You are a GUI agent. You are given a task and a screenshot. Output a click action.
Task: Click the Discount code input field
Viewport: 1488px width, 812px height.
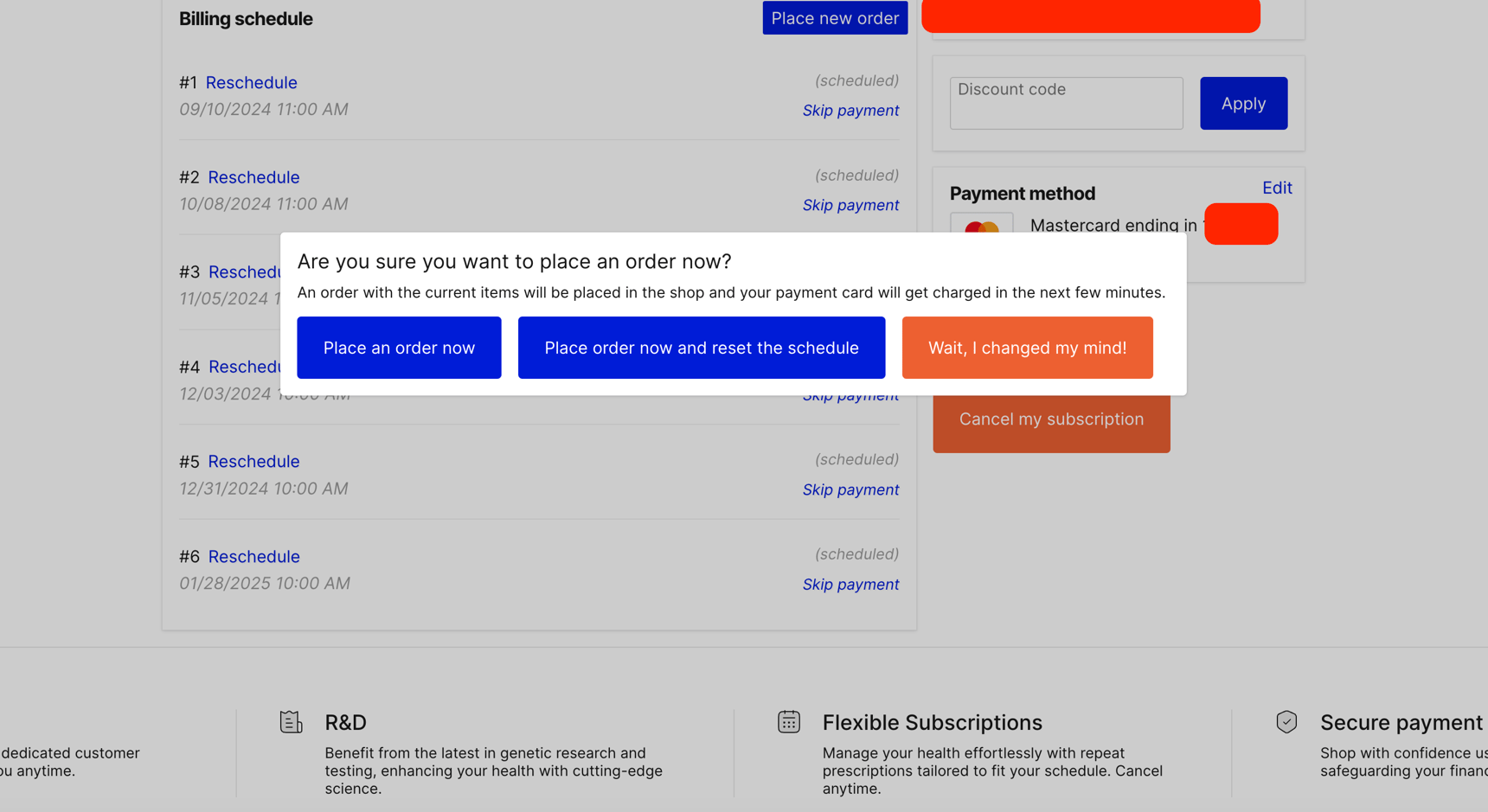pyautogui.click(x=1066, y=103)
